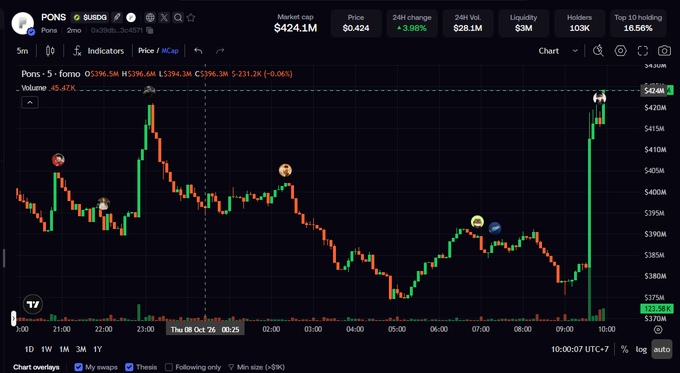Open the candlestick chart style picker
680x373 pixels.
[50, 51]
